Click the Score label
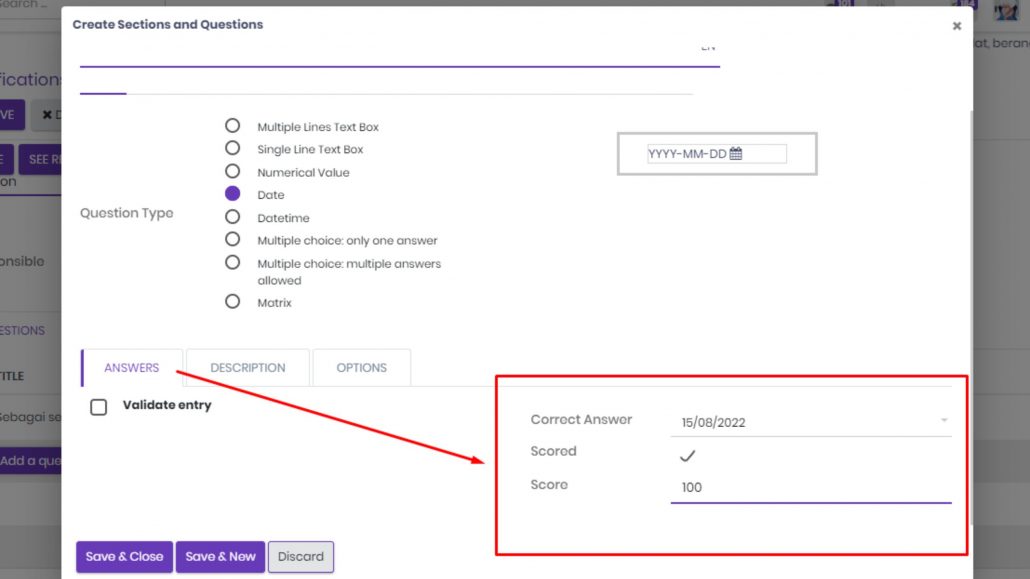1030x579 pixels. tap(549, 484)
